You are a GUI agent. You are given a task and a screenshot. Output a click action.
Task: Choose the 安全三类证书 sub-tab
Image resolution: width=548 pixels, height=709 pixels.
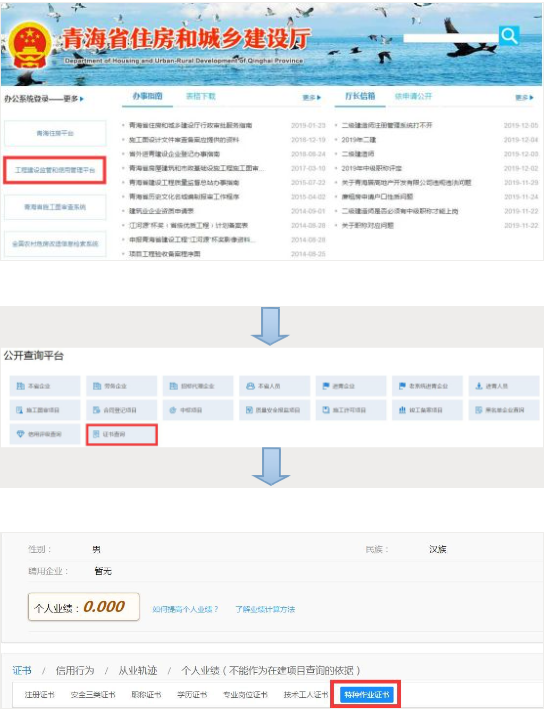[93, 695]
